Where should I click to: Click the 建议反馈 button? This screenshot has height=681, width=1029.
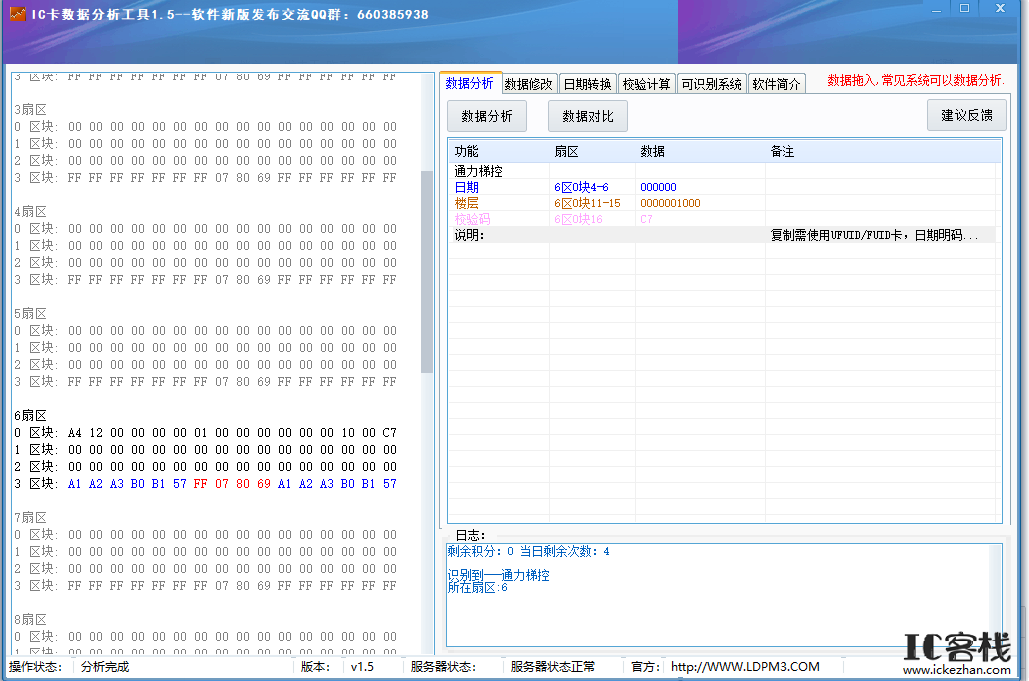[x=967, y=115]
